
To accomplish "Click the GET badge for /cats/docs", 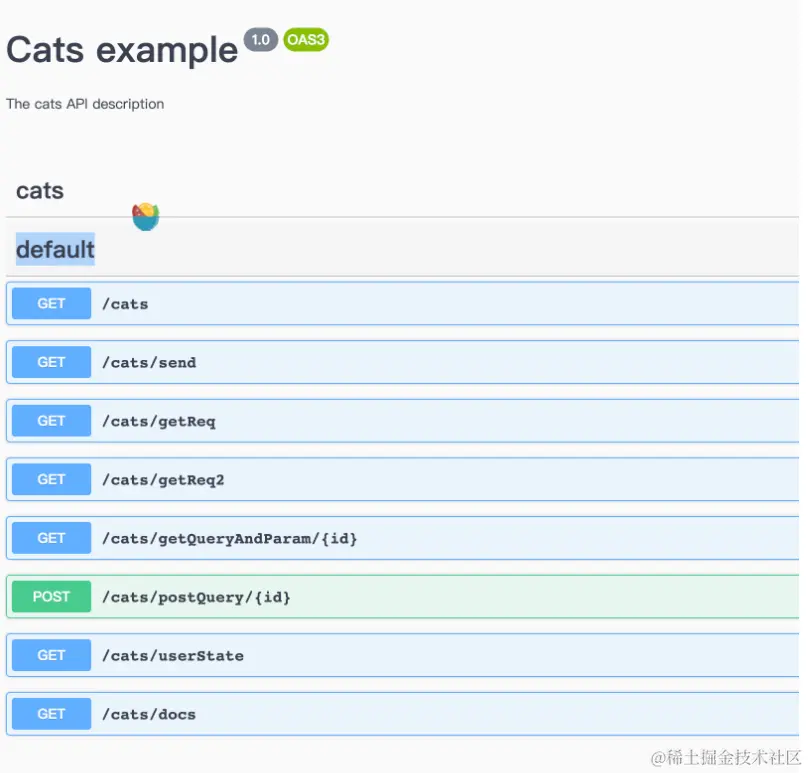I will tap(51, 714).
